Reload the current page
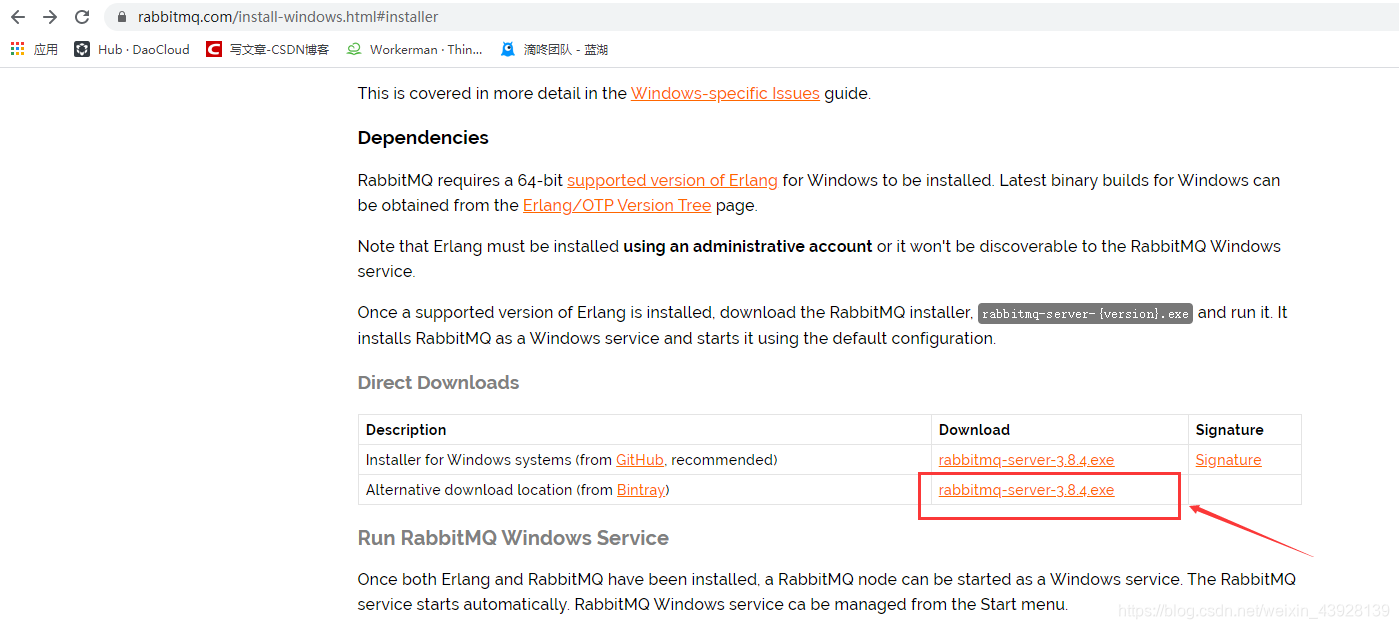This screenshot has width=1399, height=629. (x=81, y=16)
